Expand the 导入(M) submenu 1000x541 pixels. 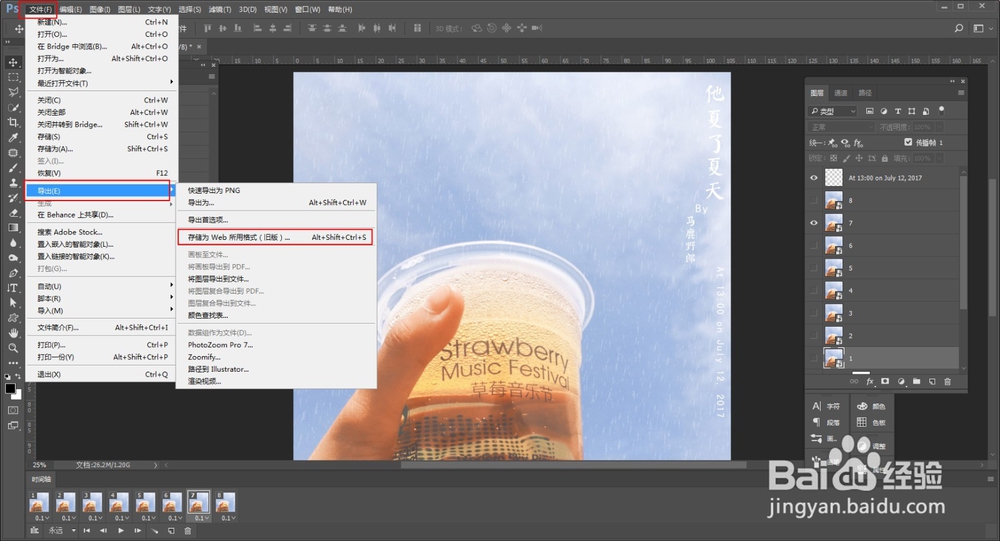pos(101,311)
